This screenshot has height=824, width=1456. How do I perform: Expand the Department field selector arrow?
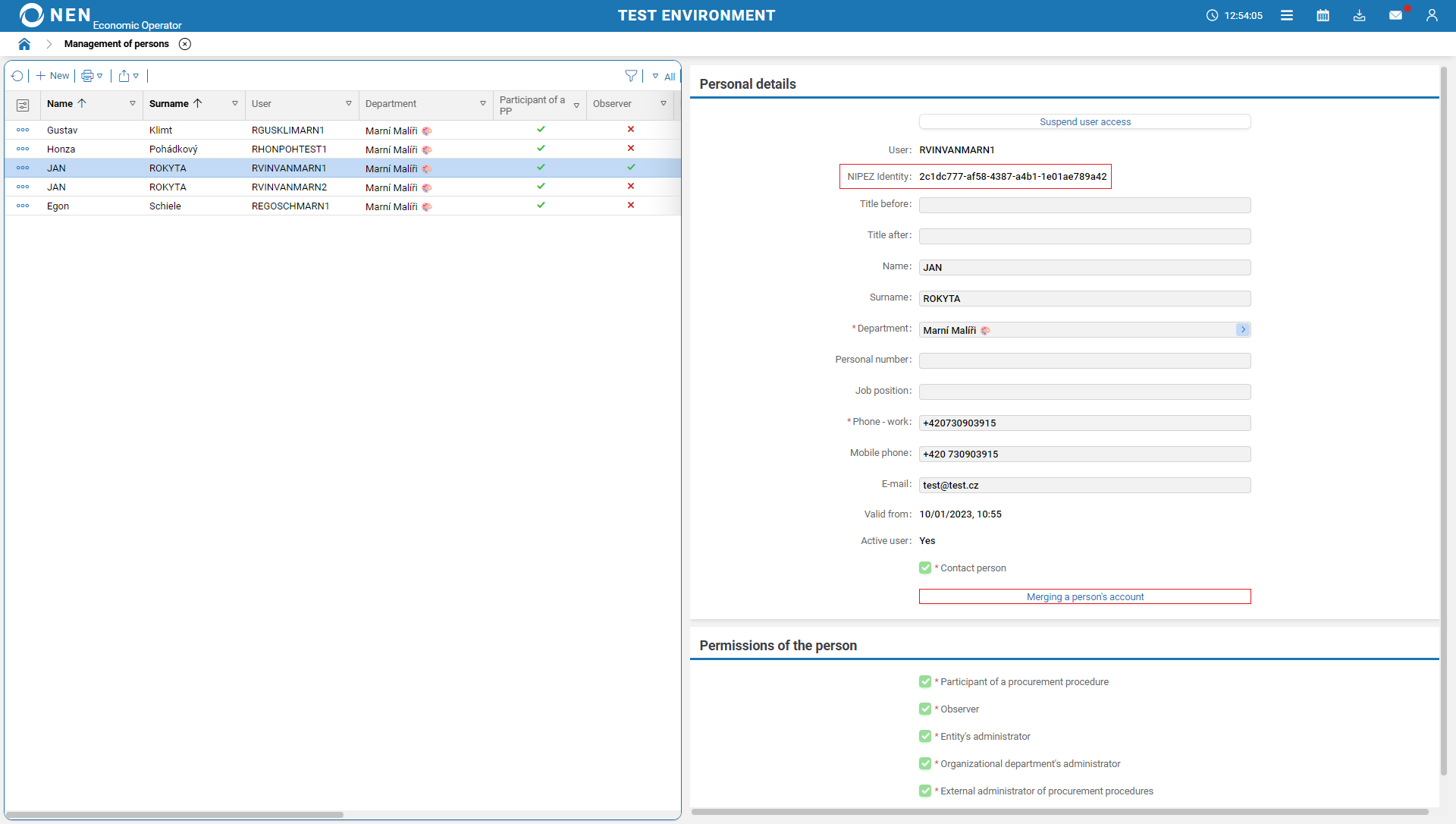(1242, 329)
